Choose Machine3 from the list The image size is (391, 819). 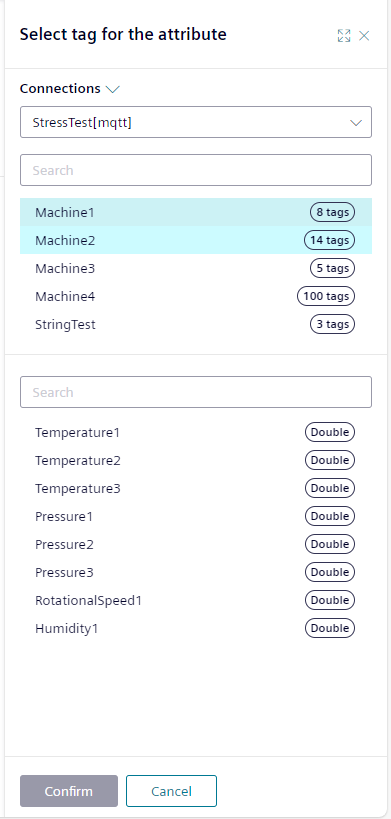point(196,268)
